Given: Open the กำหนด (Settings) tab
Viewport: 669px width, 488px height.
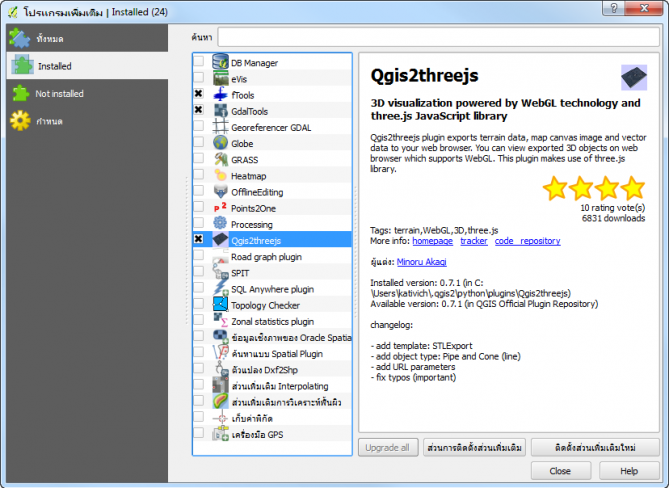Looking at the screenshot, I should [x=87, y=121].
